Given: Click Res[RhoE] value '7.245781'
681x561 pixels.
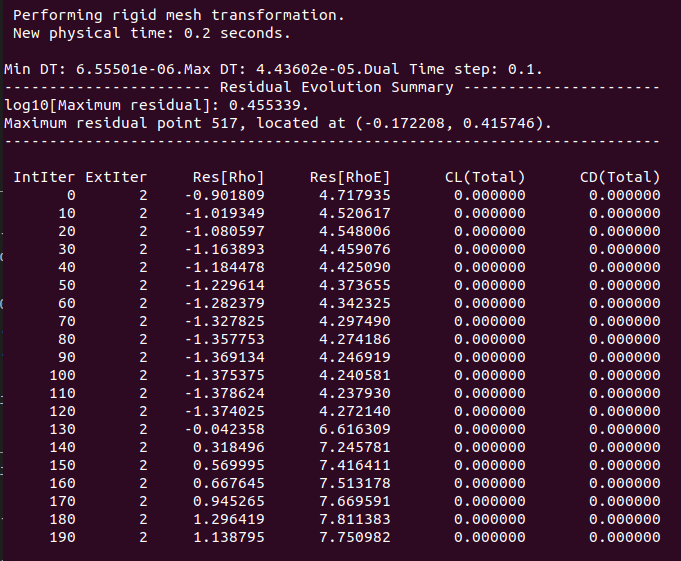Looking at the screenshot, I should pos(355,448).
